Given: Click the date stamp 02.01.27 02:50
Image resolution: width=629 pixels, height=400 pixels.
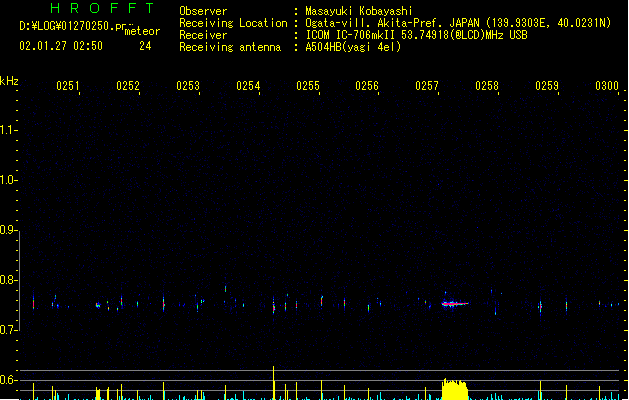Looking at the screenshot, I should pyautogui.click(x=61, y=46).
